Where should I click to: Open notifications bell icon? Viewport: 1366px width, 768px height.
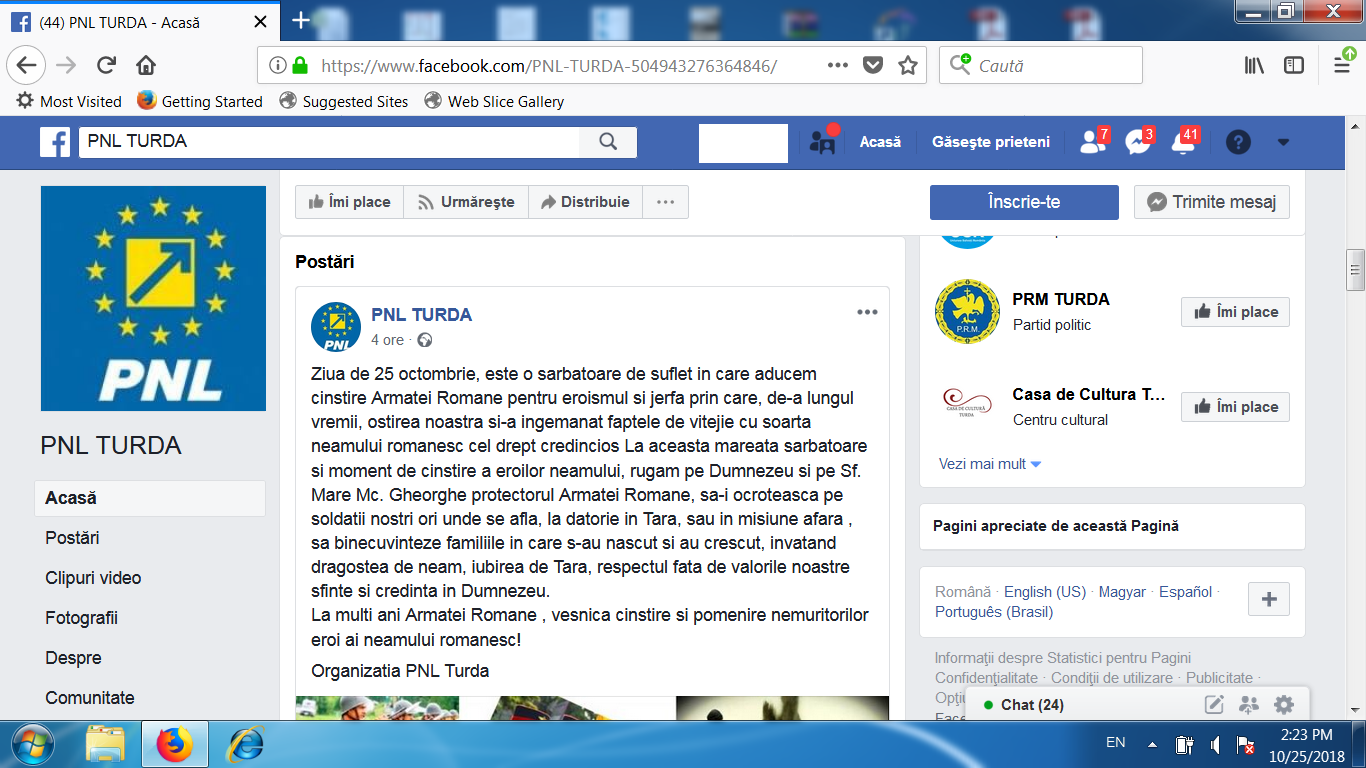pyautogui.click(x=1184, y=142)
